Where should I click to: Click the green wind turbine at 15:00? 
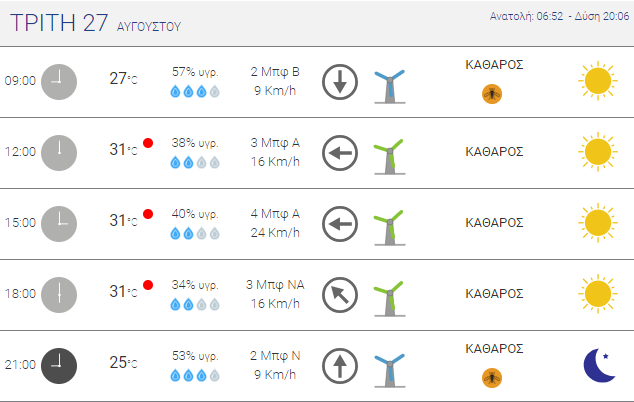pyautogui.click(x=388, y=224)
